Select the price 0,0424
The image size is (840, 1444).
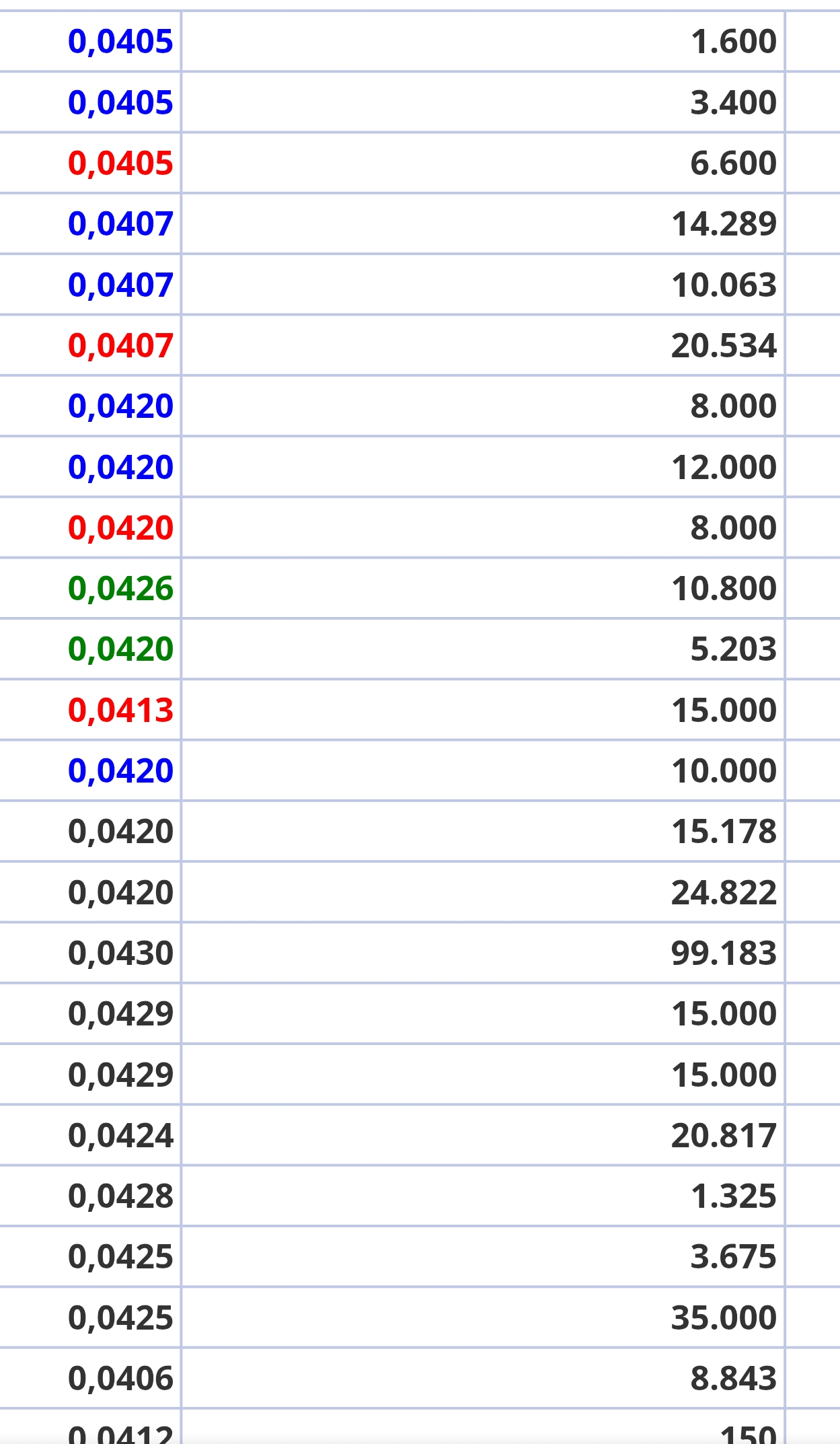pyautogui.click(x=120, y=1136)
